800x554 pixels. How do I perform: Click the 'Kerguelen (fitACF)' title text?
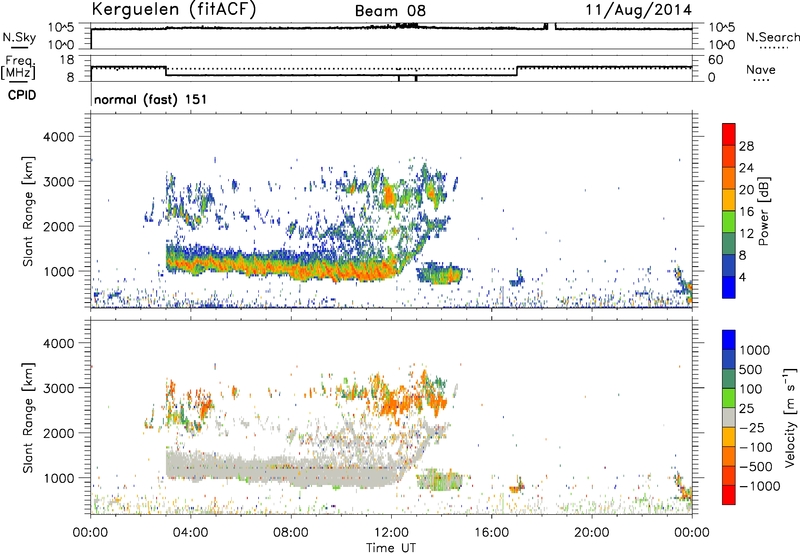coord(173,10)
